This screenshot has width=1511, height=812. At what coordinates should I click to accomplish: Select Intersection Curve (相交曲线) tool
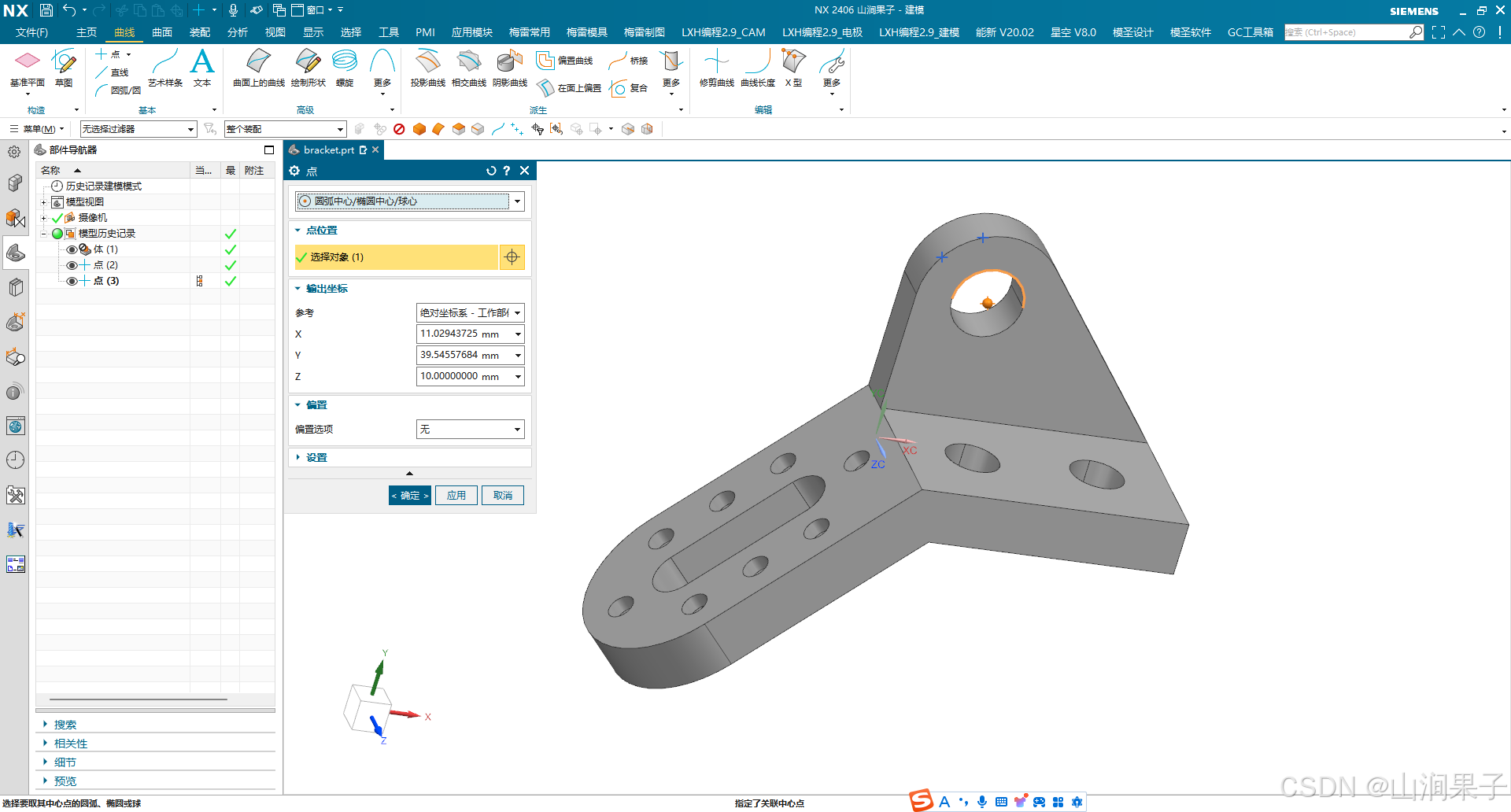pos(469,68)
